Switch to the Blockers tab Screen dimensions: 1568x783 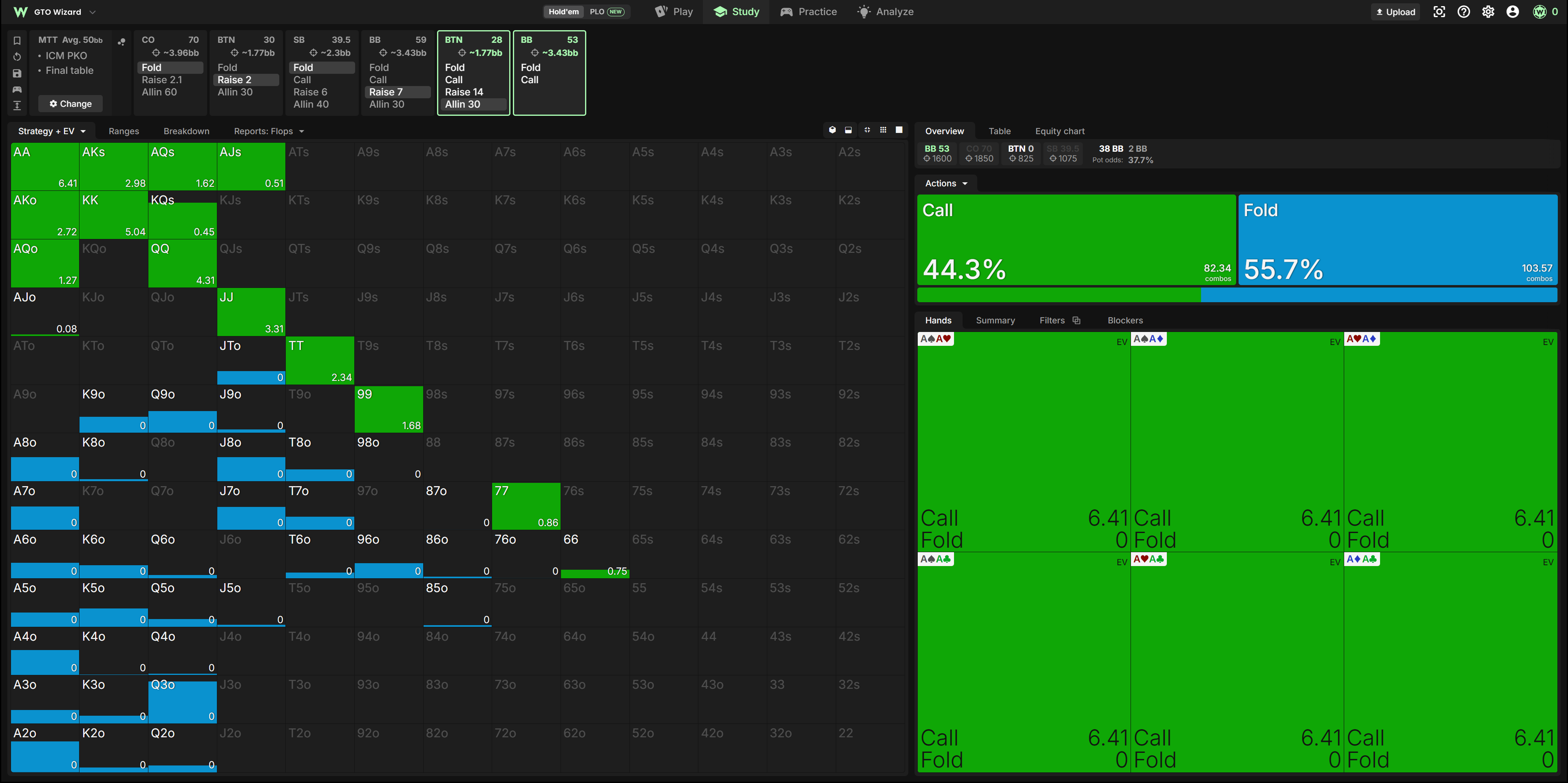1125,320
